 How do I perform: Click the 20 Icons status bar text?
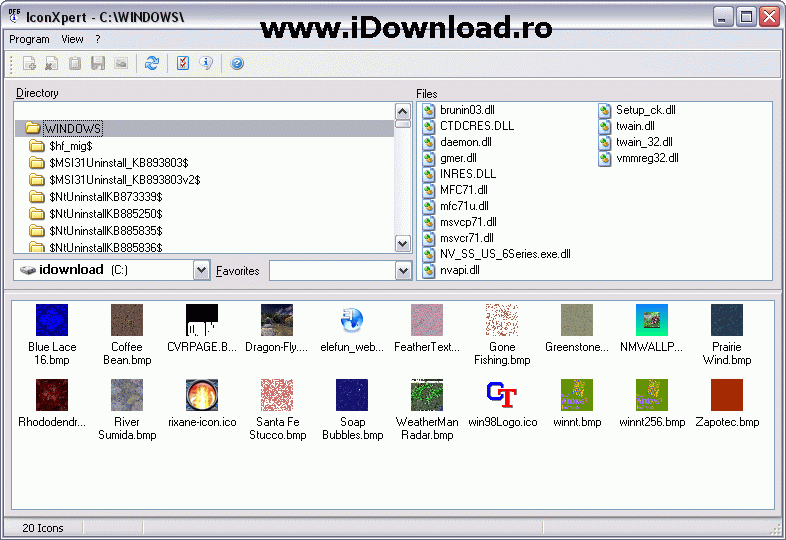(43, 528)
